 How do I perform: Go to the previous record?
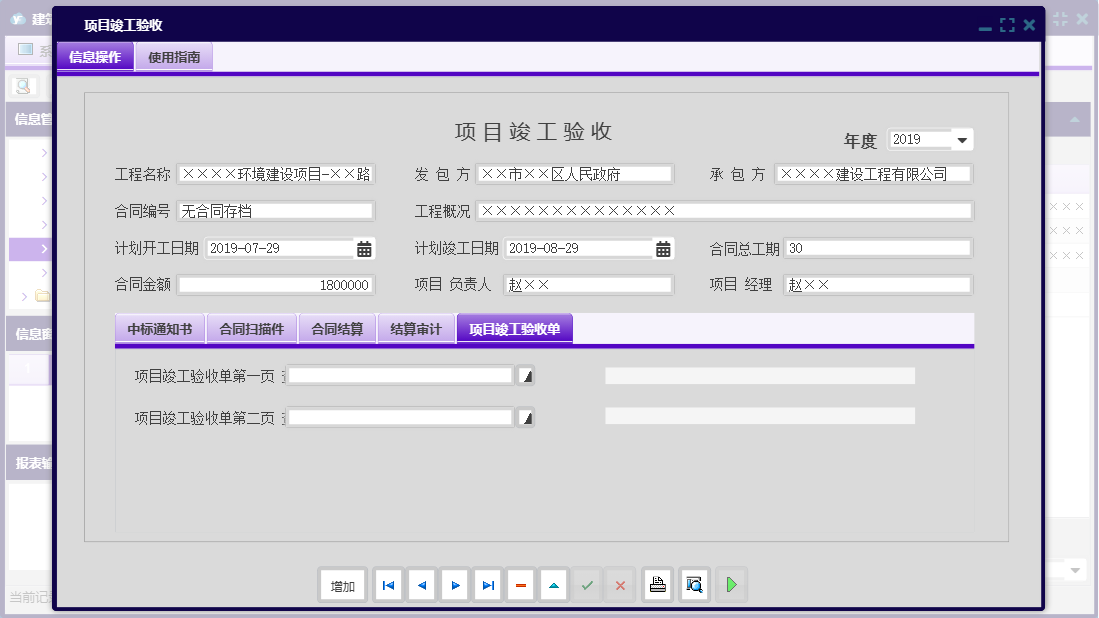coord(421,585)
